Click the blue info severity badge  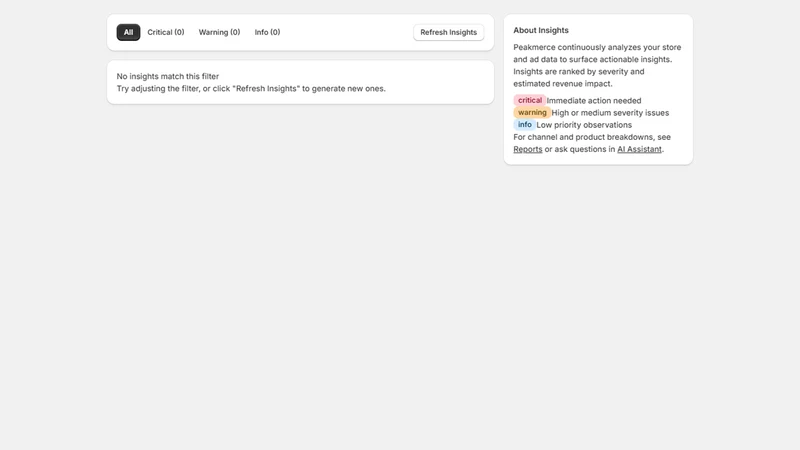(x=524, y=125)
